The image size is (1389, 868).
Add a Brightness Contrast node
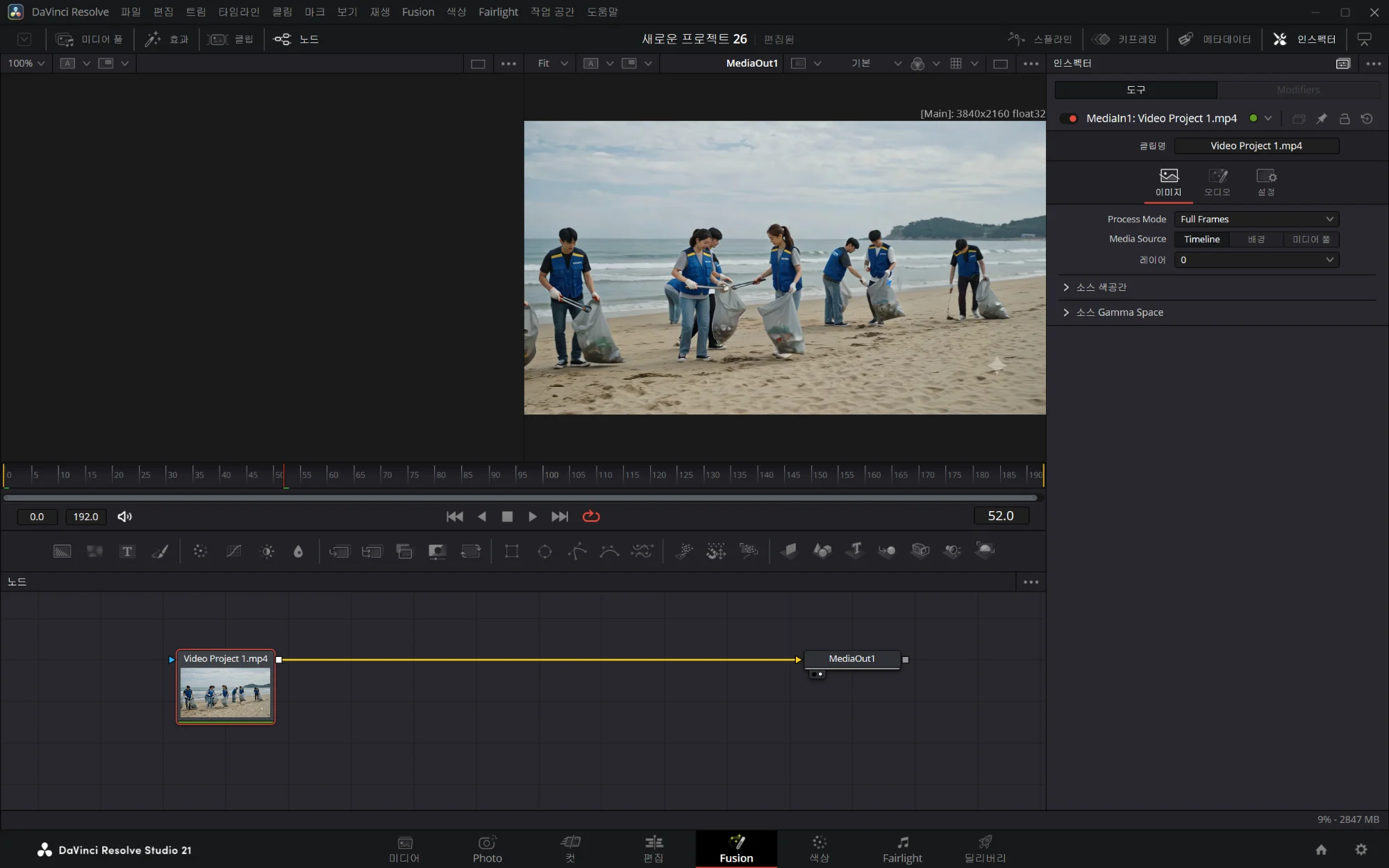267,551
